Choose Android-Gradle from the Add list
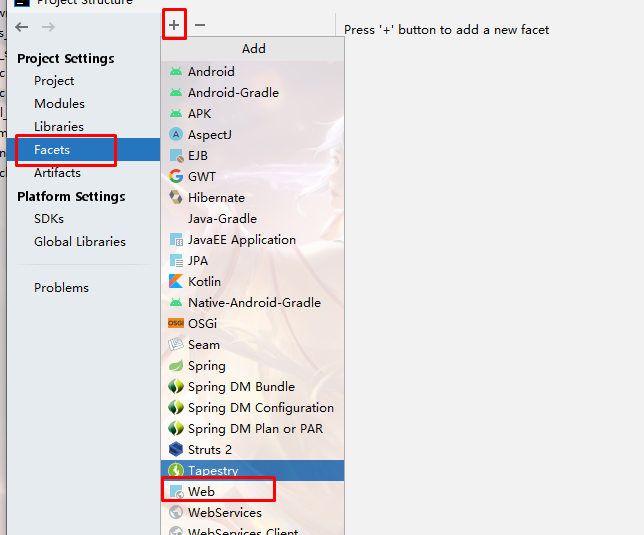Viewport: 644px width, 535px height. tap(253, 93)
